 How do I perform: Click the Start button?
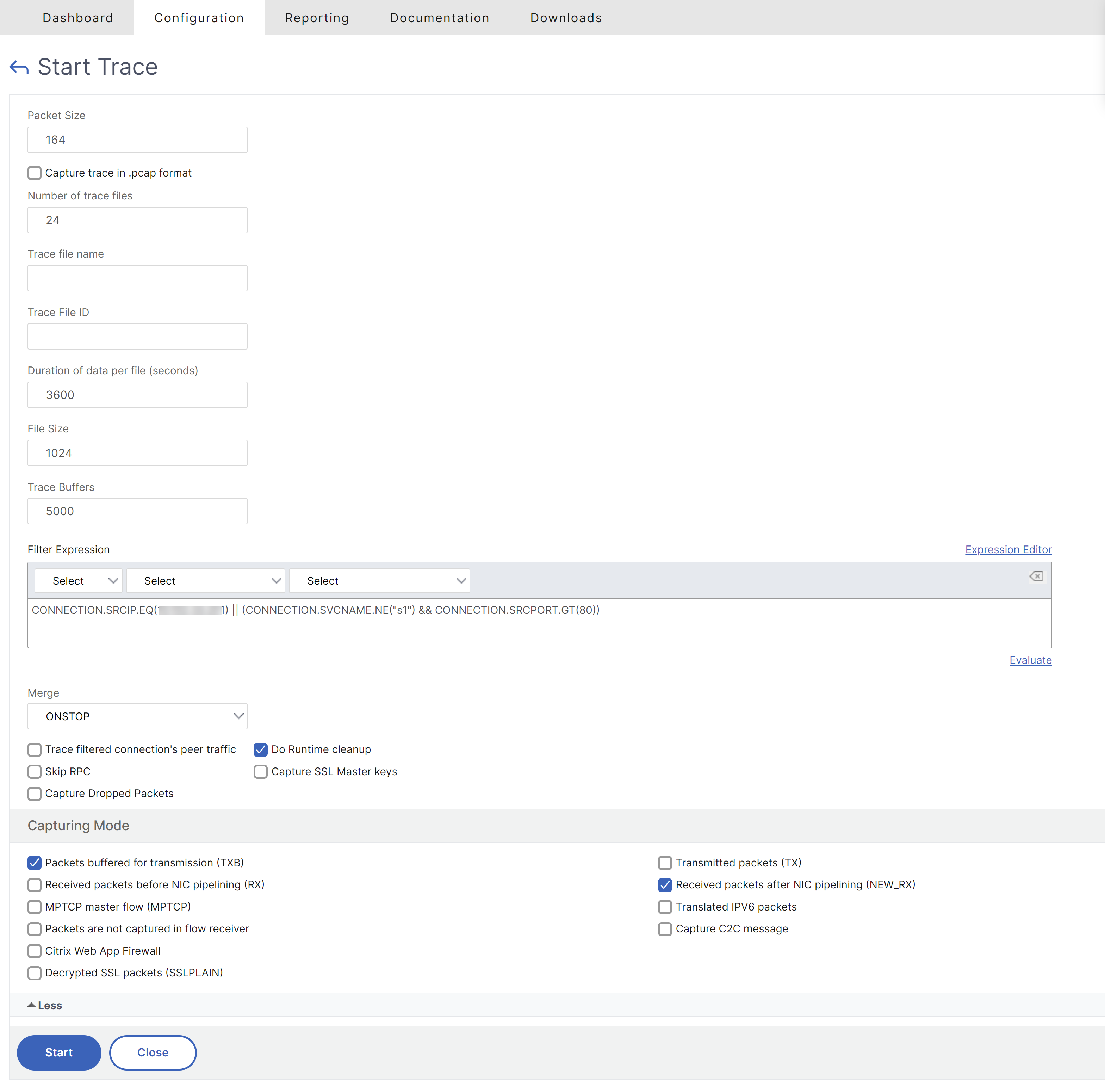[x=59, y=1053]
